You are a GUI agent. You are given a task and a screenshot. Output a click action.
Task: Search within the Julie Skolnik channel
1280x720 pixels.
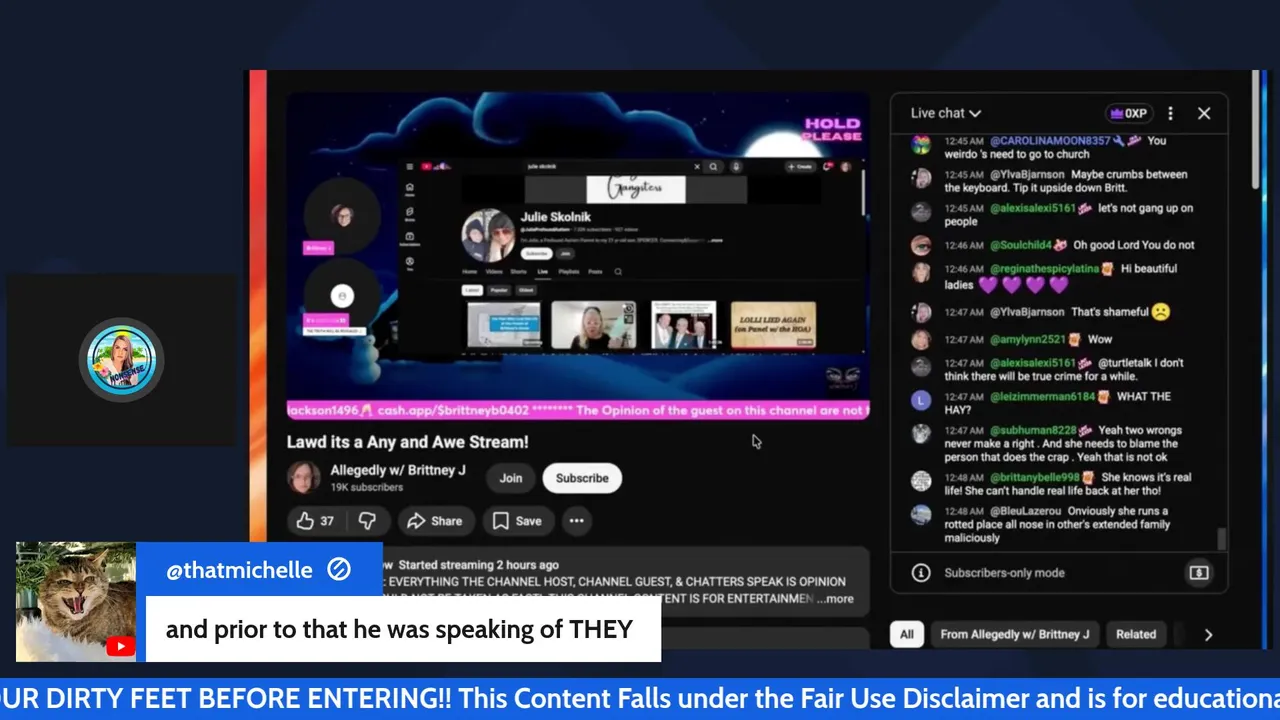click(618, 272)
